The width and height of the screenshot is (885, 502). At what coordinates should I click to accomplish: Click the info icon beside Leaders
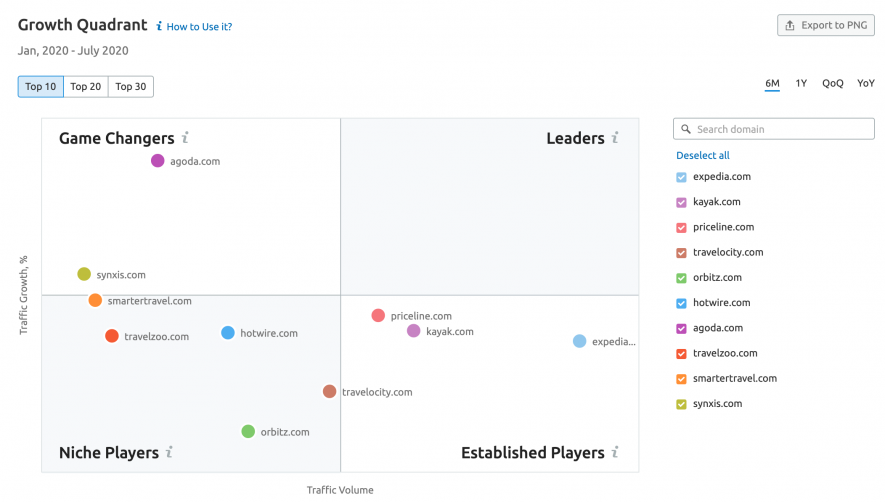pyautogui.click(x=615, y=138)
